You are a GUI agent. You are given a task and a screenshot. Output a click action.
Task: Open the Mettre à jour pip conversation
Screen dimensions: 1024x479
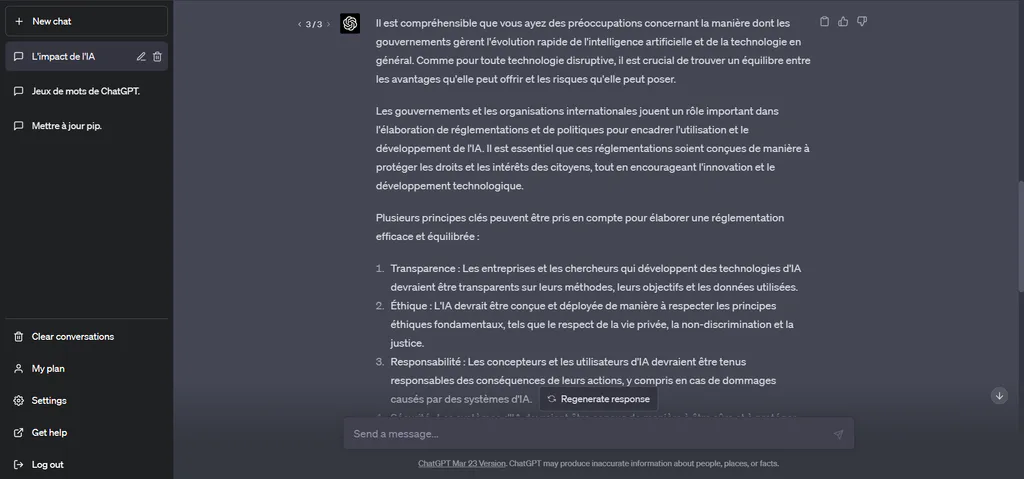tap(86, 126)
